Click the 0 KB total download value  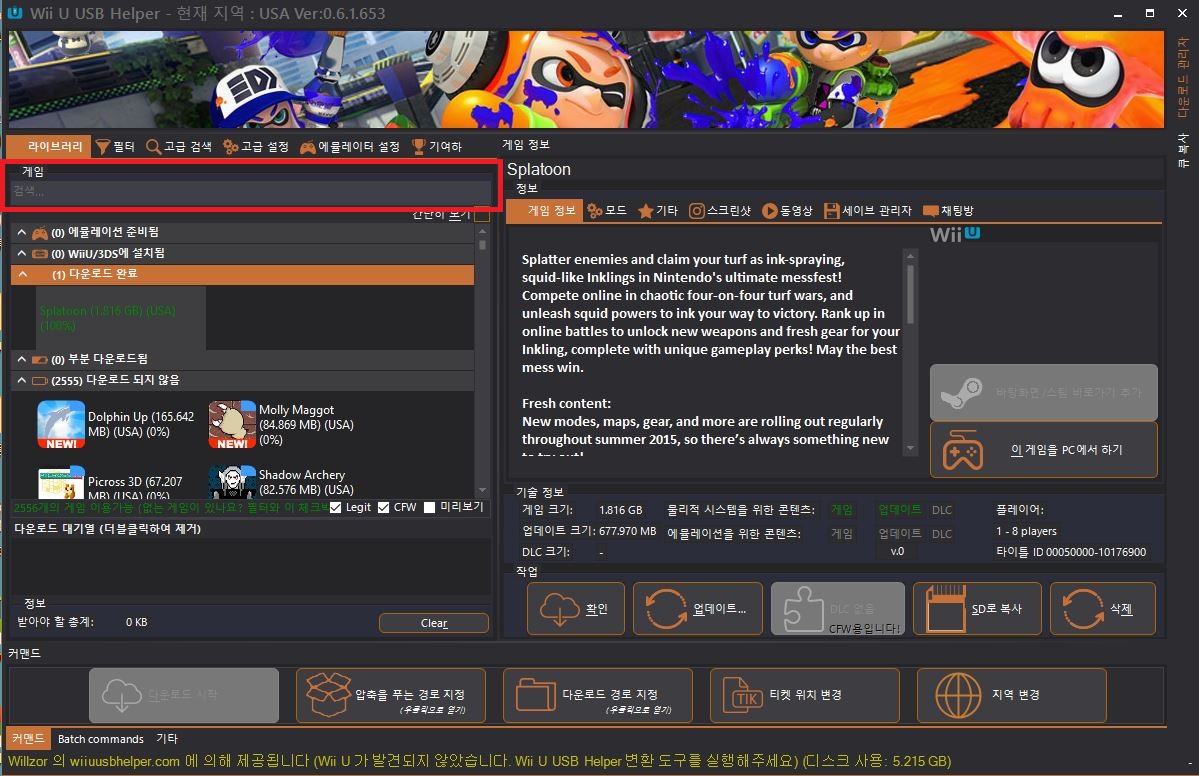(x=137, y=622)
